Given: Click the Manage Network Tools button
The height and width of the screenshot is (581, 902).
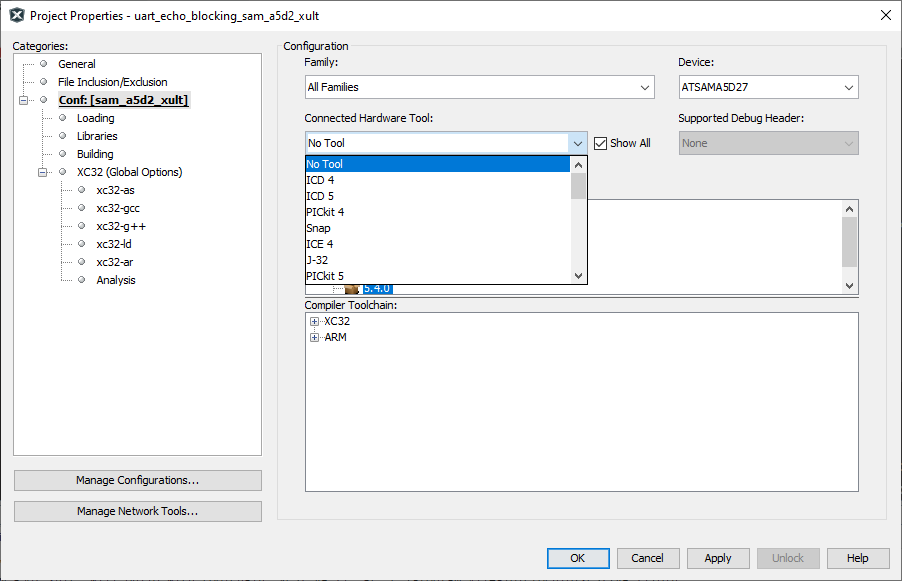Looking at the screenshot, I should coord(138,511).
